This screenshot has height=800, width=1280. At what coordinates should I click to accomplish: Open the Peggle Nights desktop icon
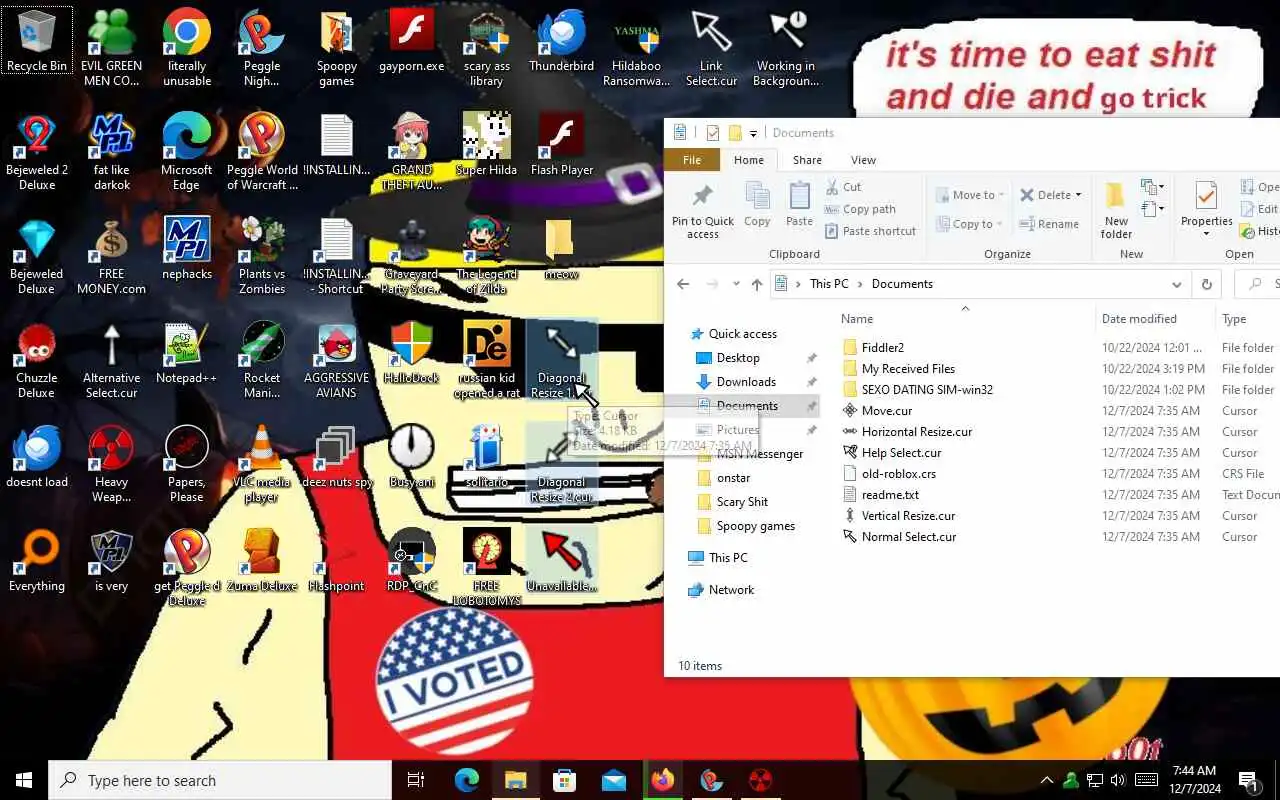[261, 46]
